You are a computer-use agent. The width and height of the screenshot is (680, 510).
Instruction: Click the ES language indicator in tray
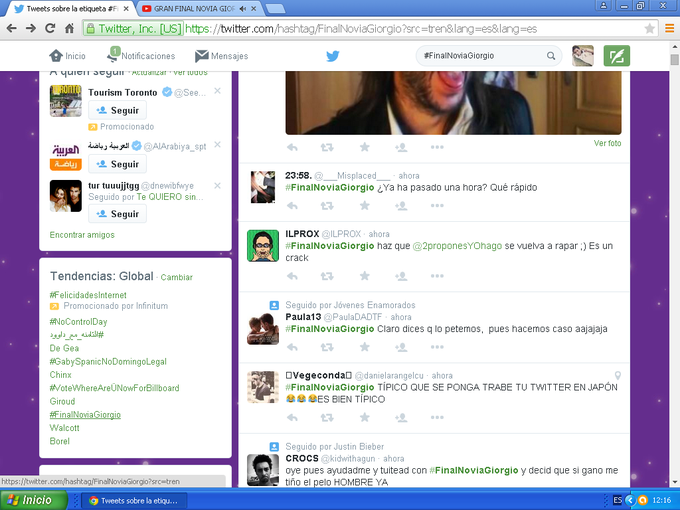pos(618,500)
